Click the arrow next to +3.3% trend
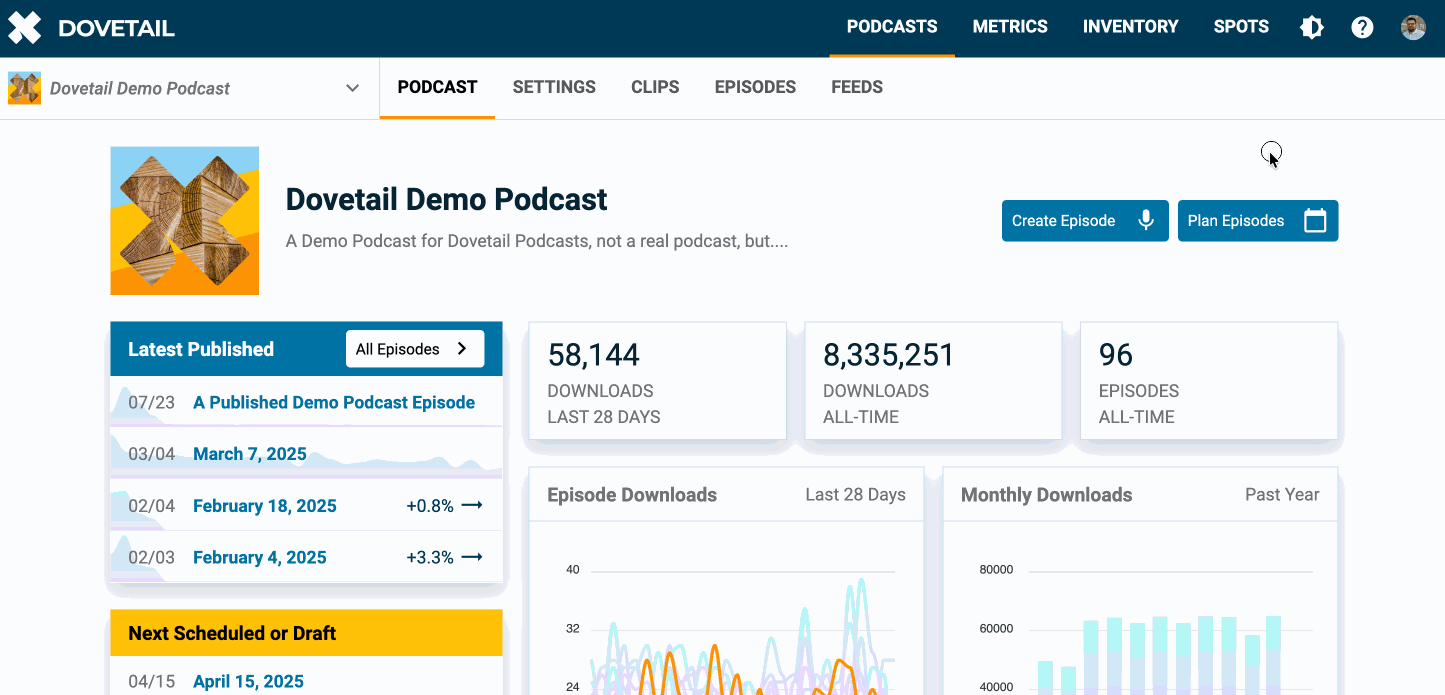 pyautogui.click(x=472, y=558)
